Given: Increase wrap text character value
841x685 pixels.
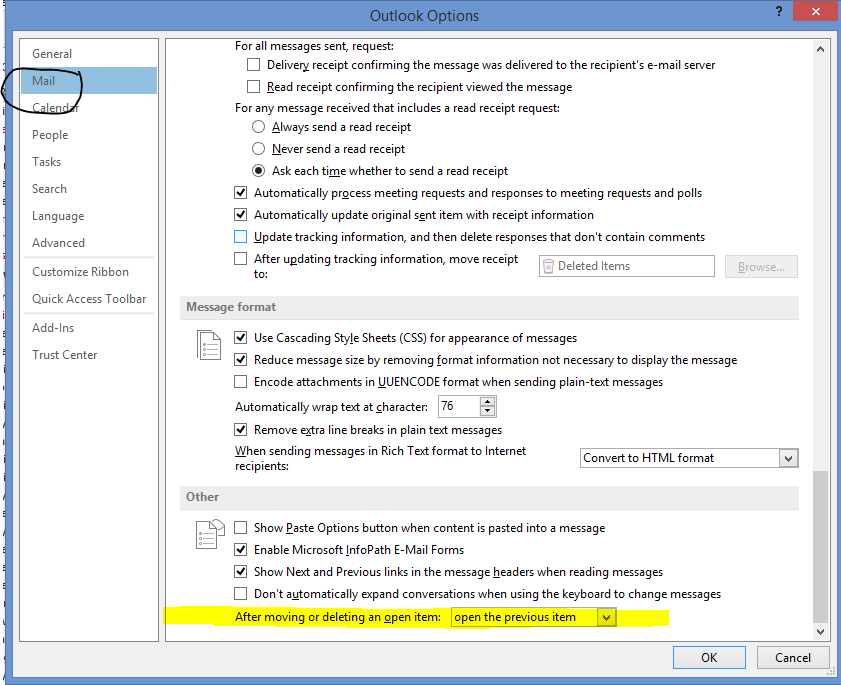Looking at the screenshot, I should pos(487,402).
